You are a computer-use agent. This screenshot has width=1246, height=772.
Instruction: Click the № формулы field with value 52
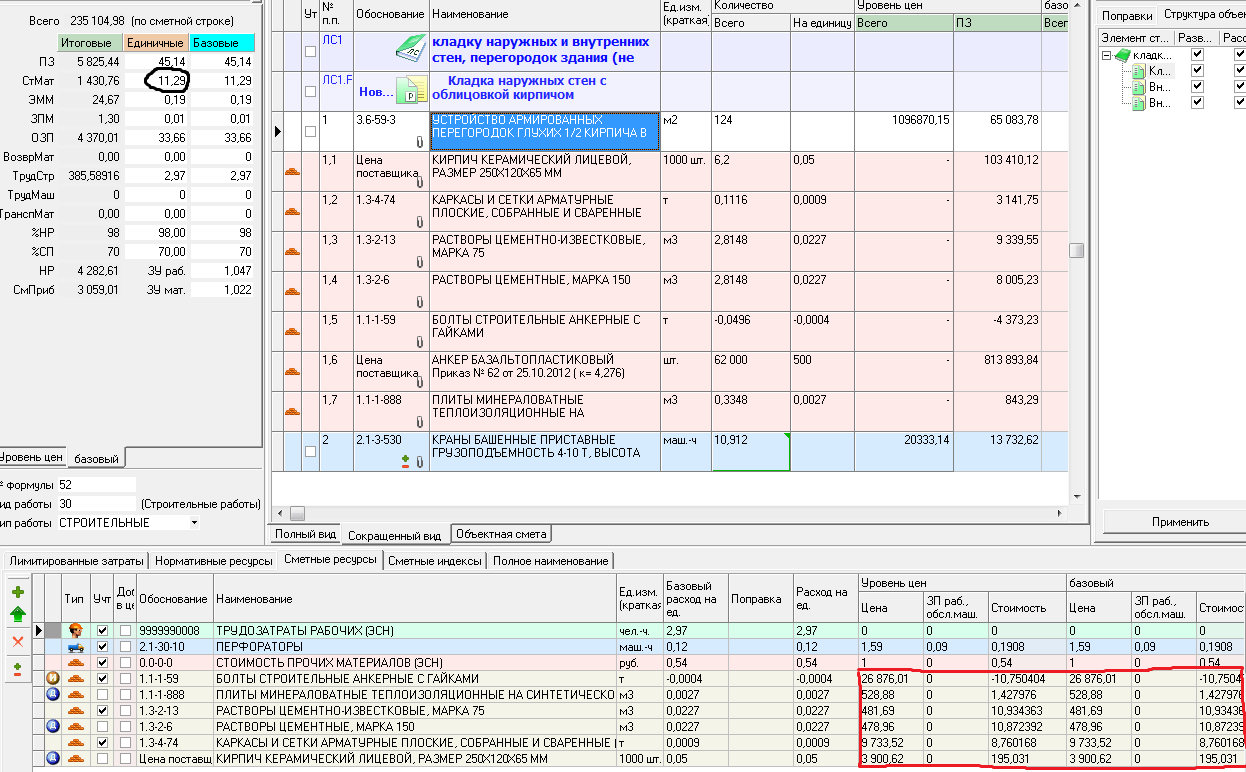coord(97,485)
